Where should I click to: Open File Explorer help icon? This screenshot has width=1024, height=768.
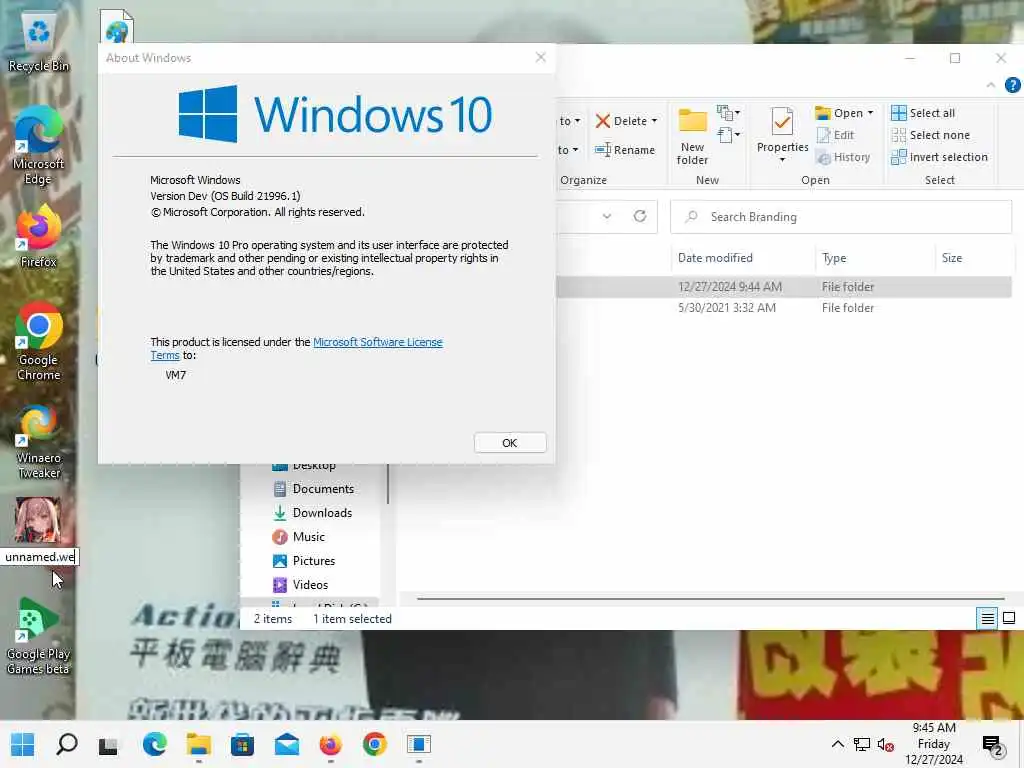pos(1012,85)
